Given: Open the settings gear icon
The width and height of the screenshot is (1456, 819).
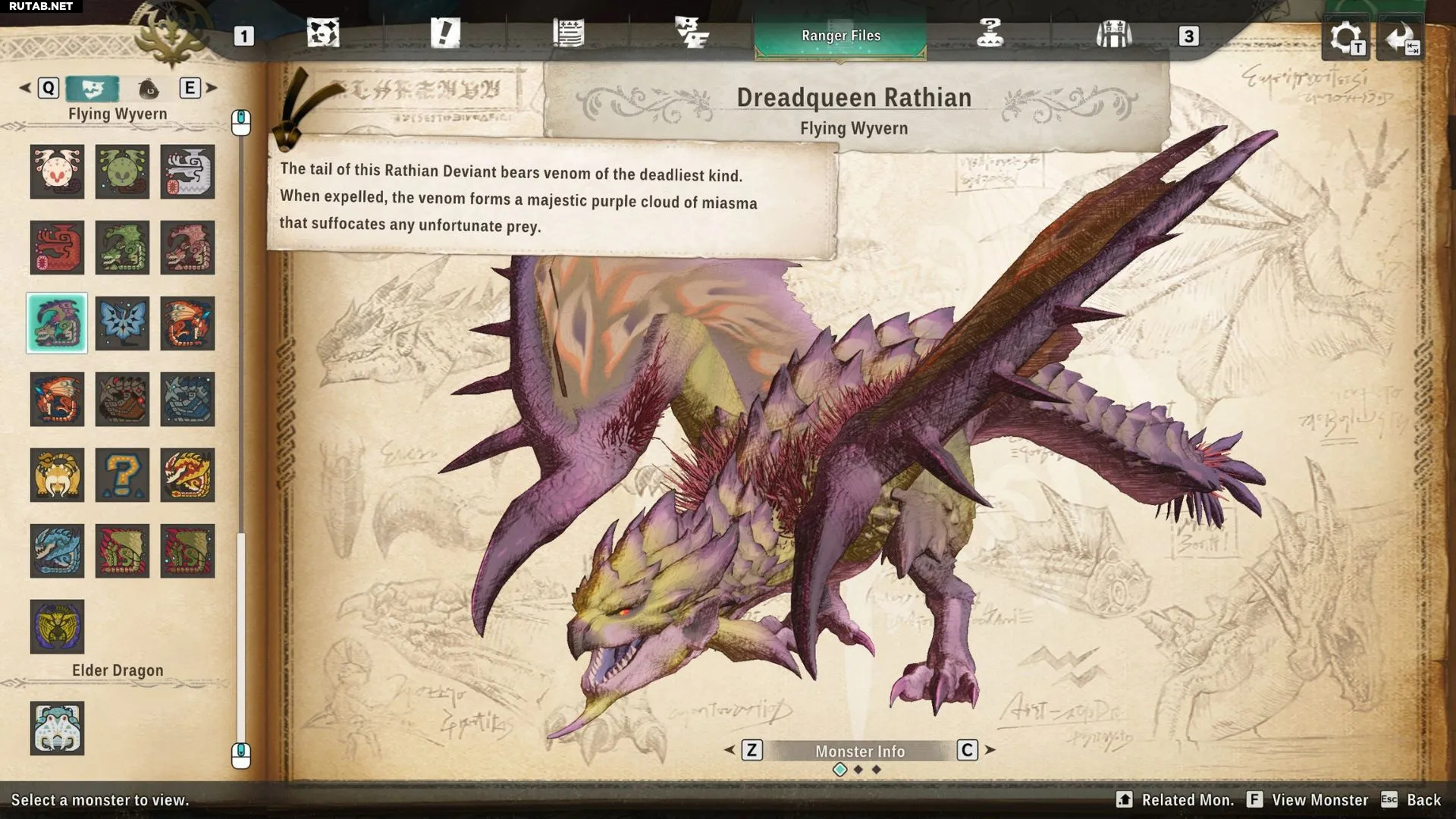Looking at the screenshot, I should tap(1346, 37).
